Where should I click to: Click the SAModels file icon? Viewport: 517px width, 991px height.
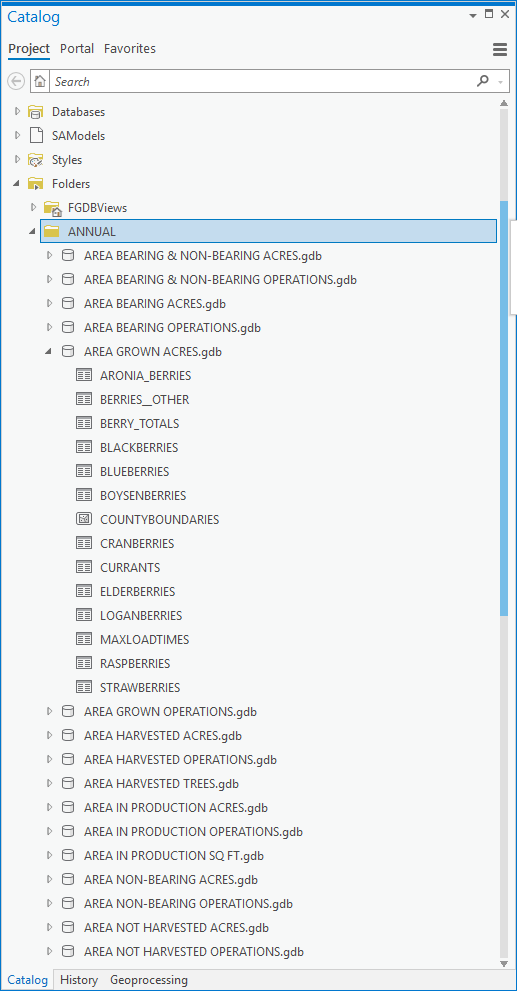36,135
